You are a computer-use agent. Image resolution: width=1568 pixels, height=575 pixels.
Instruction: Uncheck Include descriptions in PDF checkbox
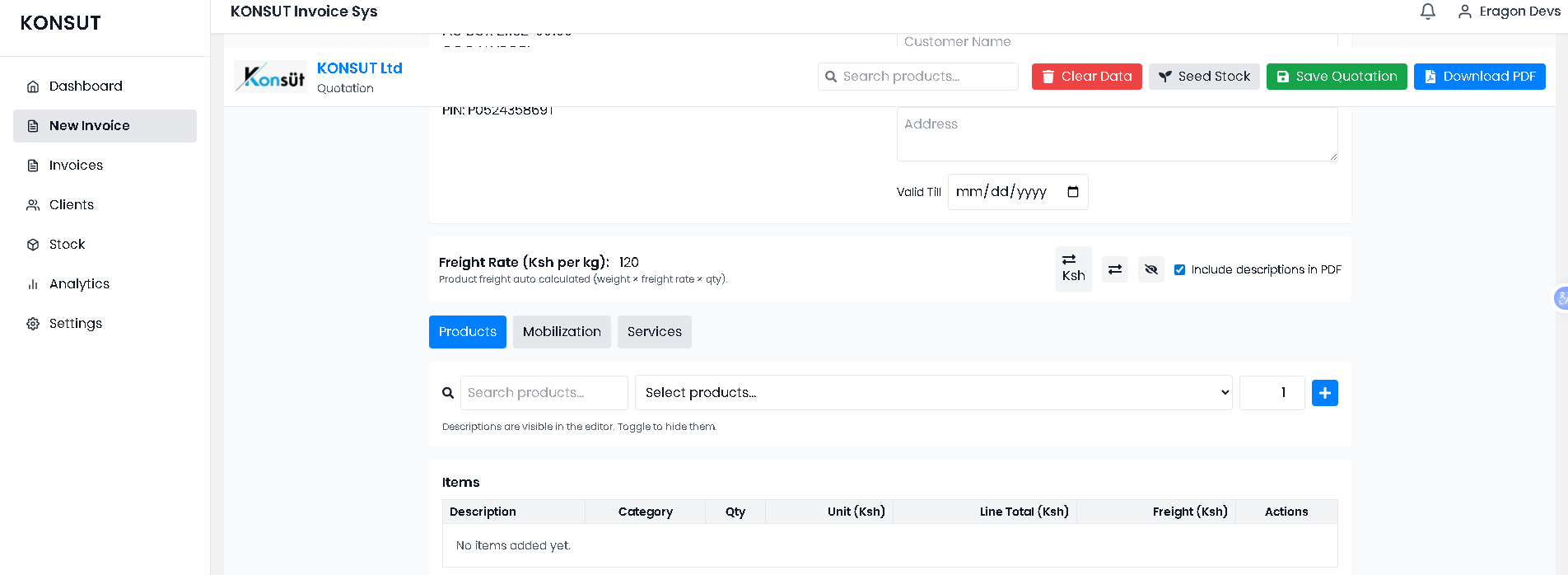pyautogui.click(x=1180, y=270)
